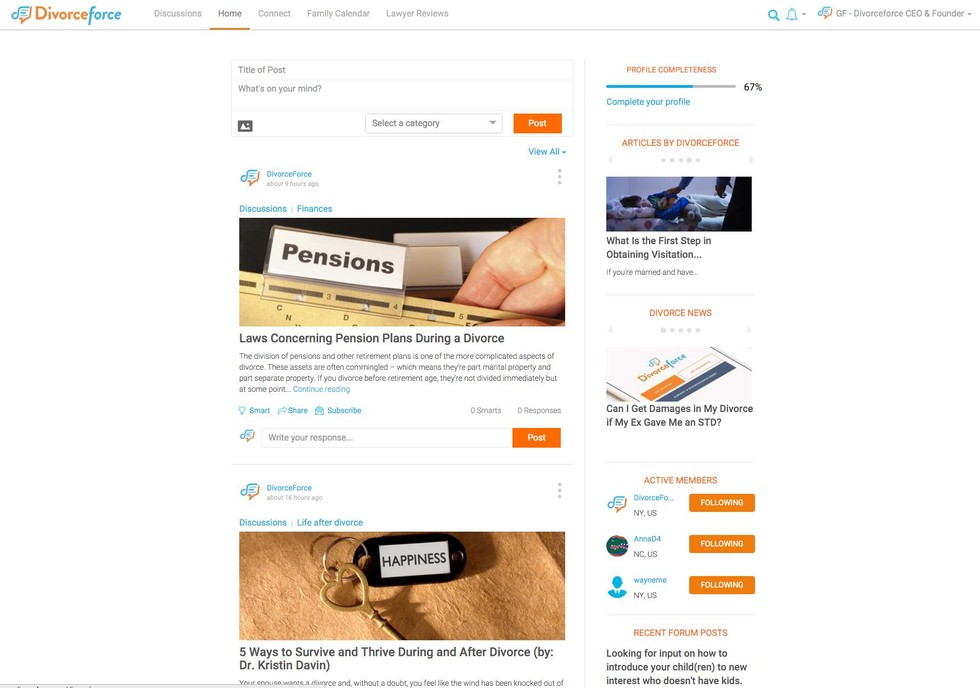Open three-dot menu on Pensions post

tap(559, 177)
